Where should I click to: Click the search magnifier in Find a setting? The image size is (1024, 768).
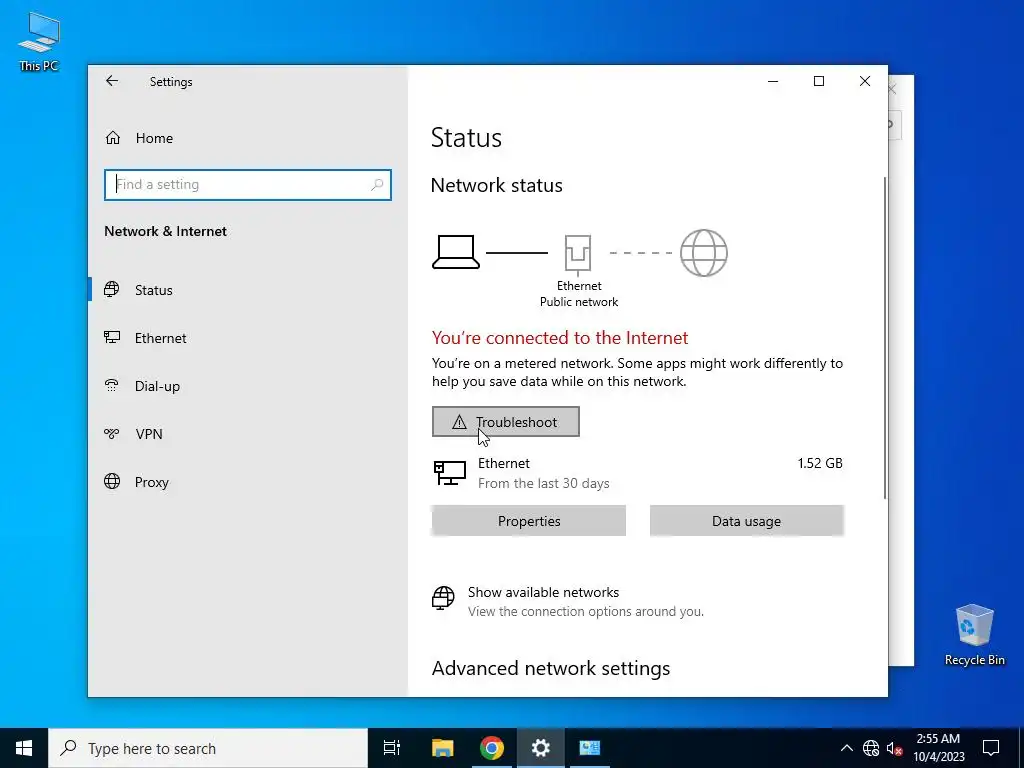[x=377, y=184]
